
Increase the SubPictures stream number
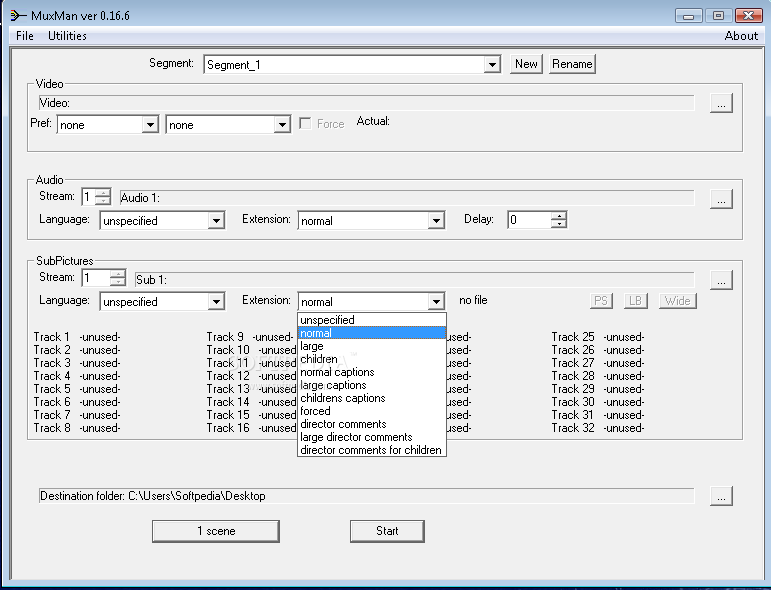pos(118,273)
